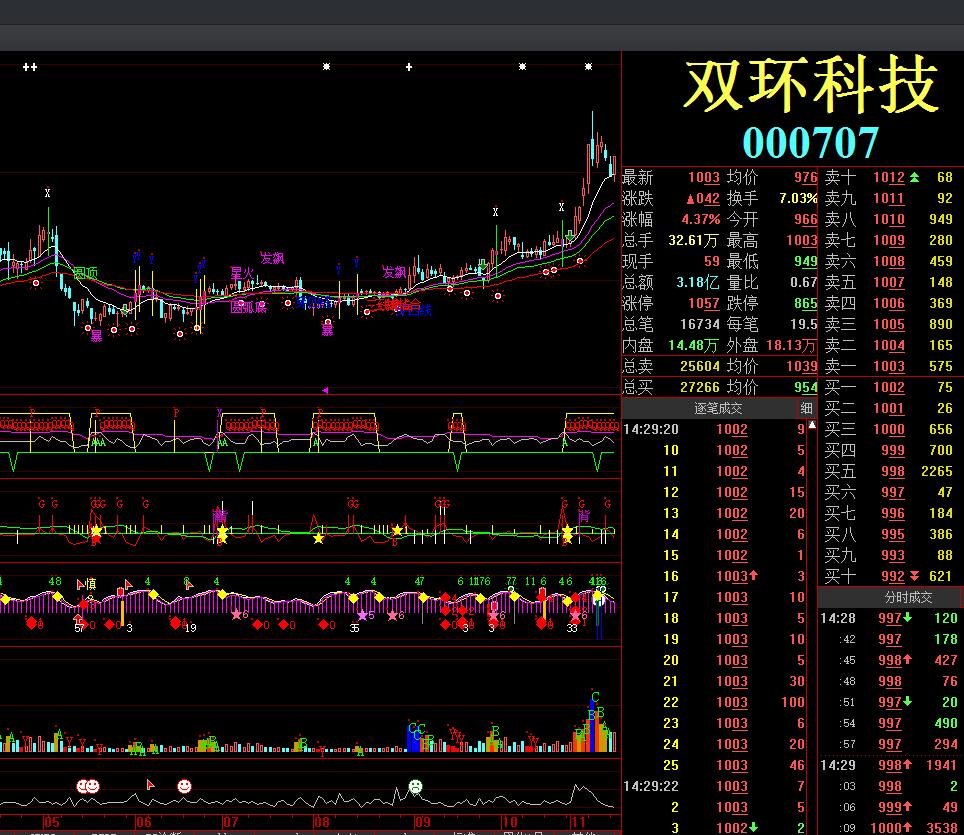Click the '++' marker at top of chart

tap(30, 67)
